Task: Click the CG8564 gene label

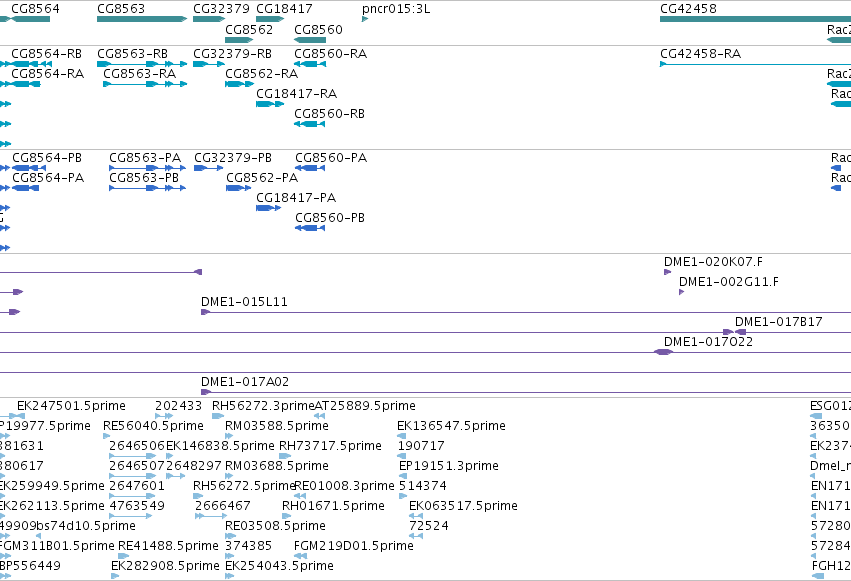Action: pyautogui.click(x=35, y=9)
